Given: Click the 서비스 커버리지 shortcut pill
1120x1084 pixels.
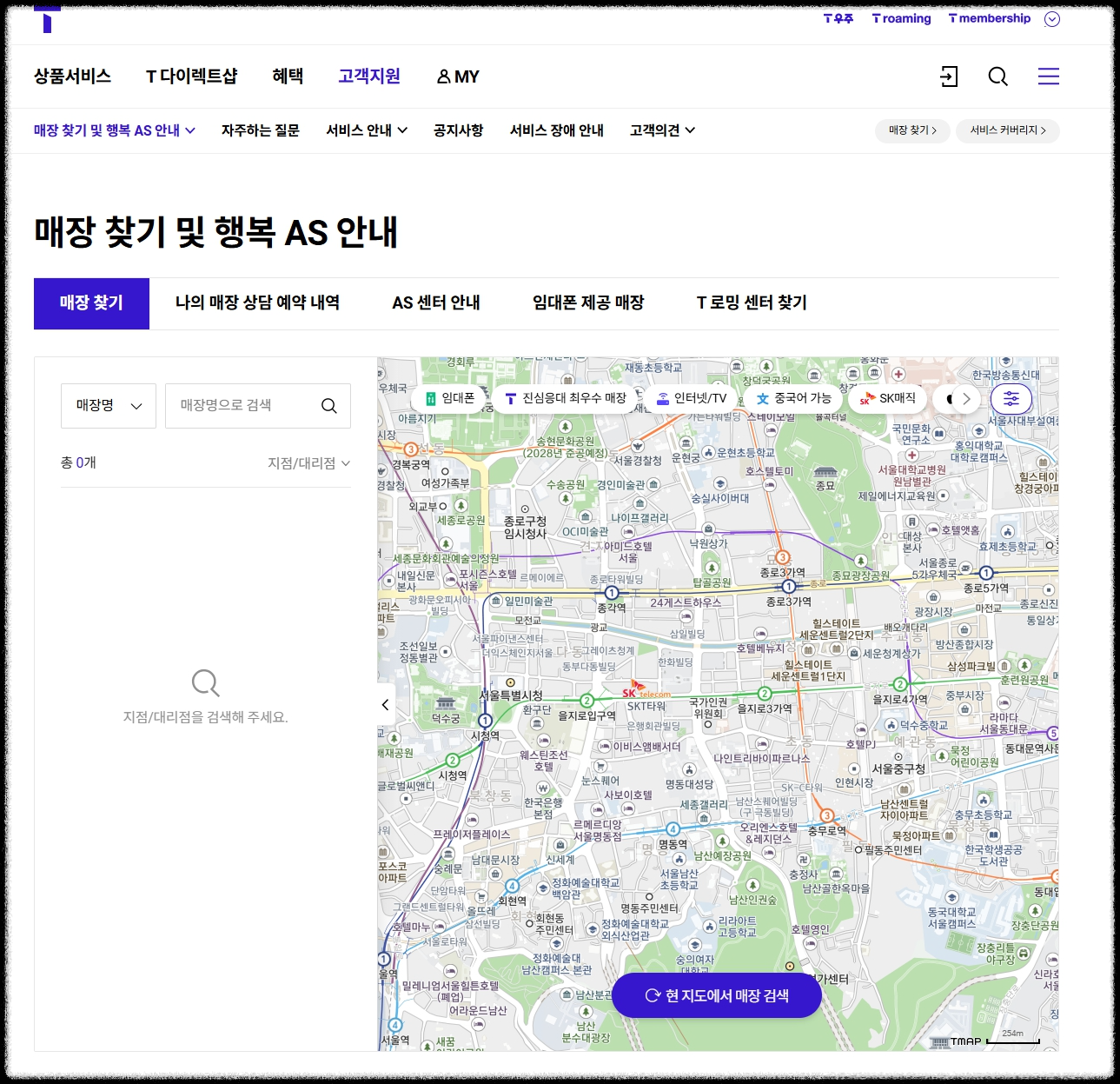Looking at the screenshot, I should click(x=1008, y=130).
